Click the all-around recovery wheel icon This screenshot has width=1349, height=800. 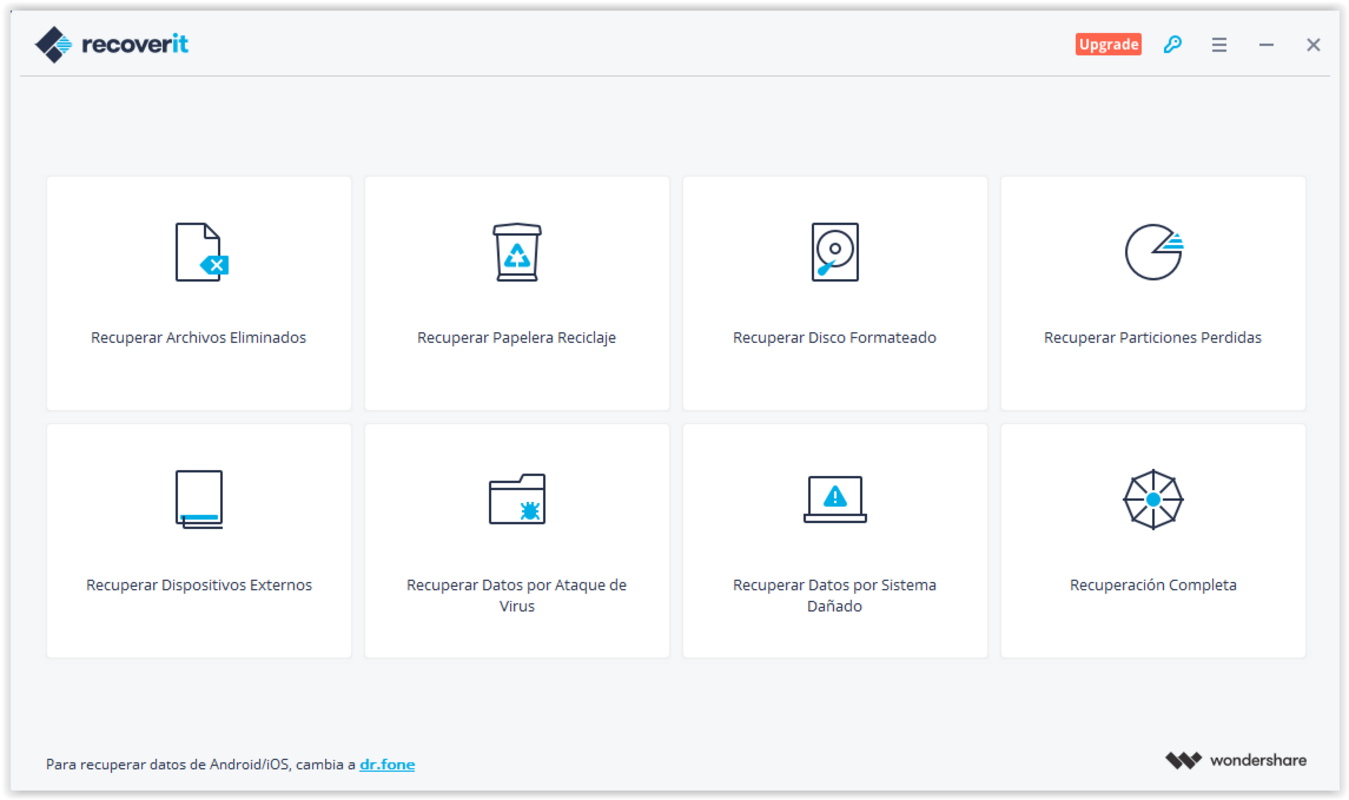pyautogui.click(x=1153, y=499)
